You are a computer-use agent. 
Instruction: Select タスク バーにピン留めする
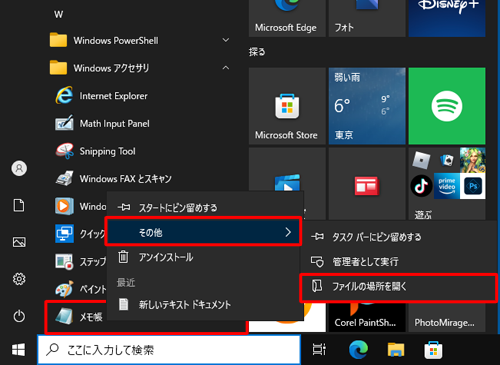click(400, 237)
